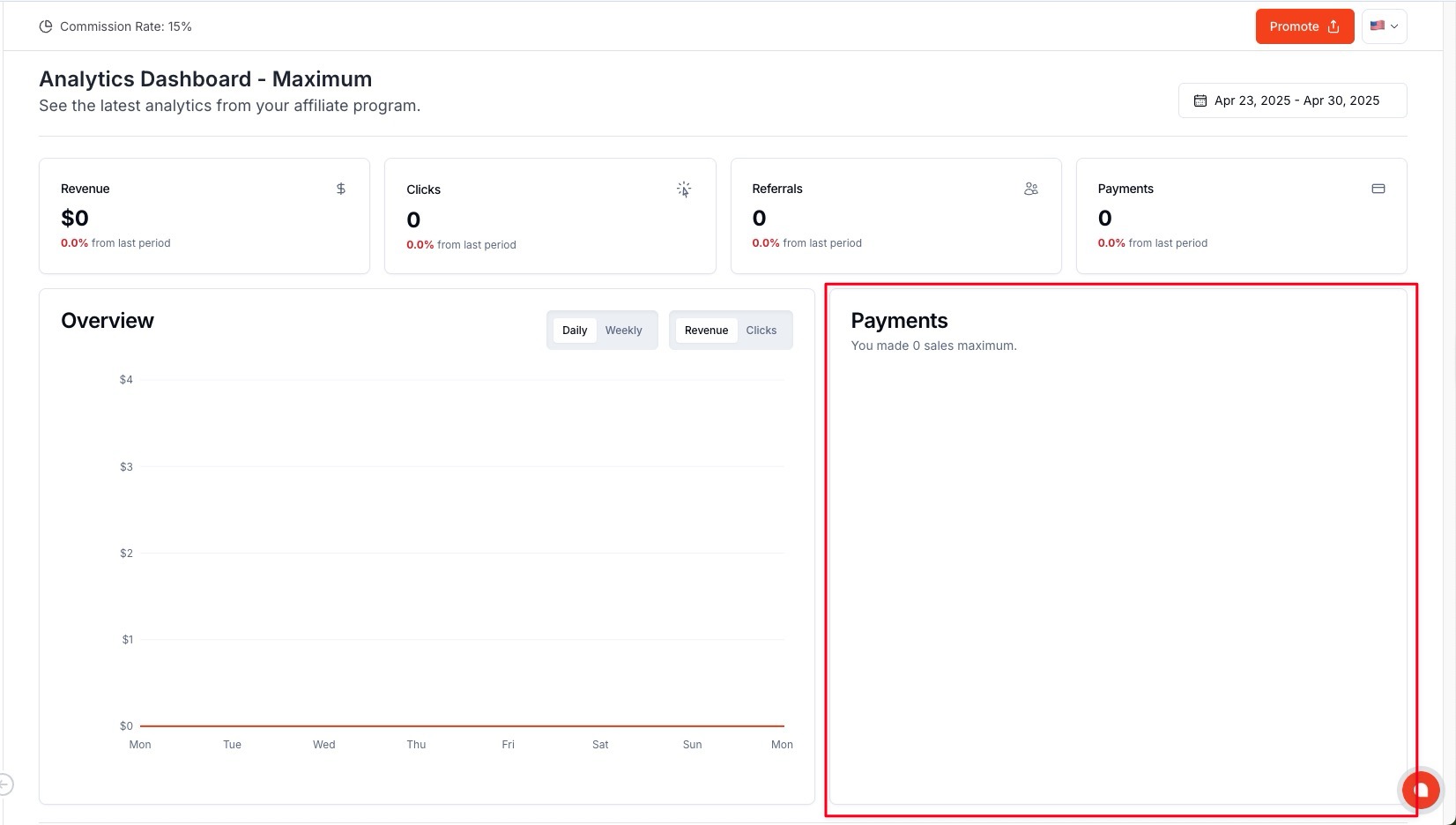
Task: Click the calendar icon in date picker
Action: [1200, 100]
